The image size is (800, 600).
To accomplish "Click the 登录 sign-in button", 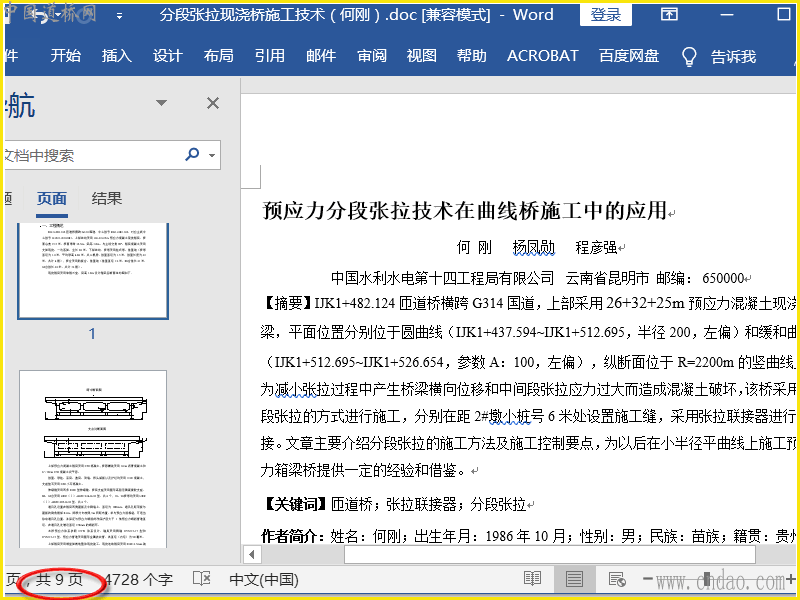I will coord(606,15).
